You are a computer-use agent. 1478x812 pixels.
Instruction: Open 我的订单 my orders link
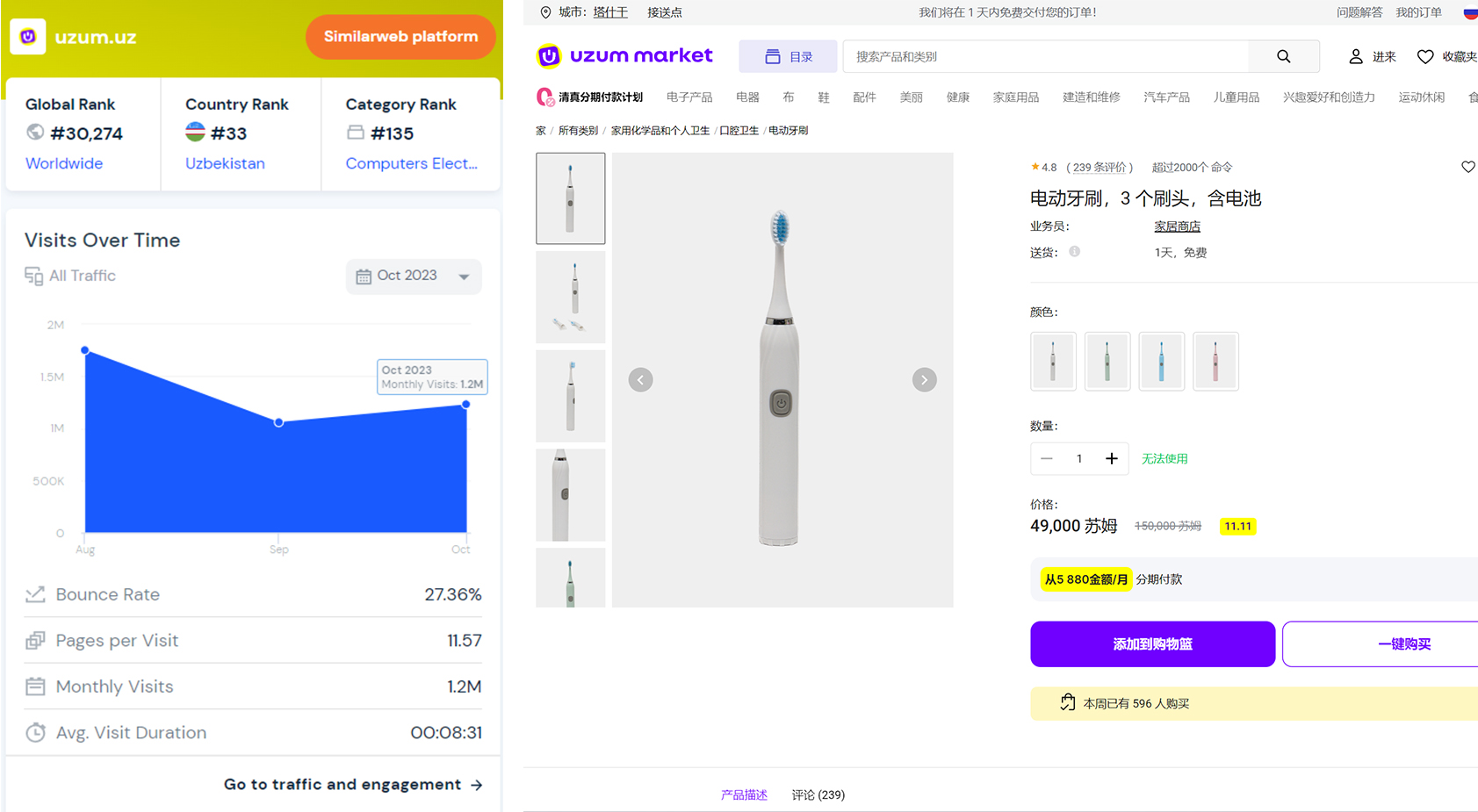(1419, 12)
